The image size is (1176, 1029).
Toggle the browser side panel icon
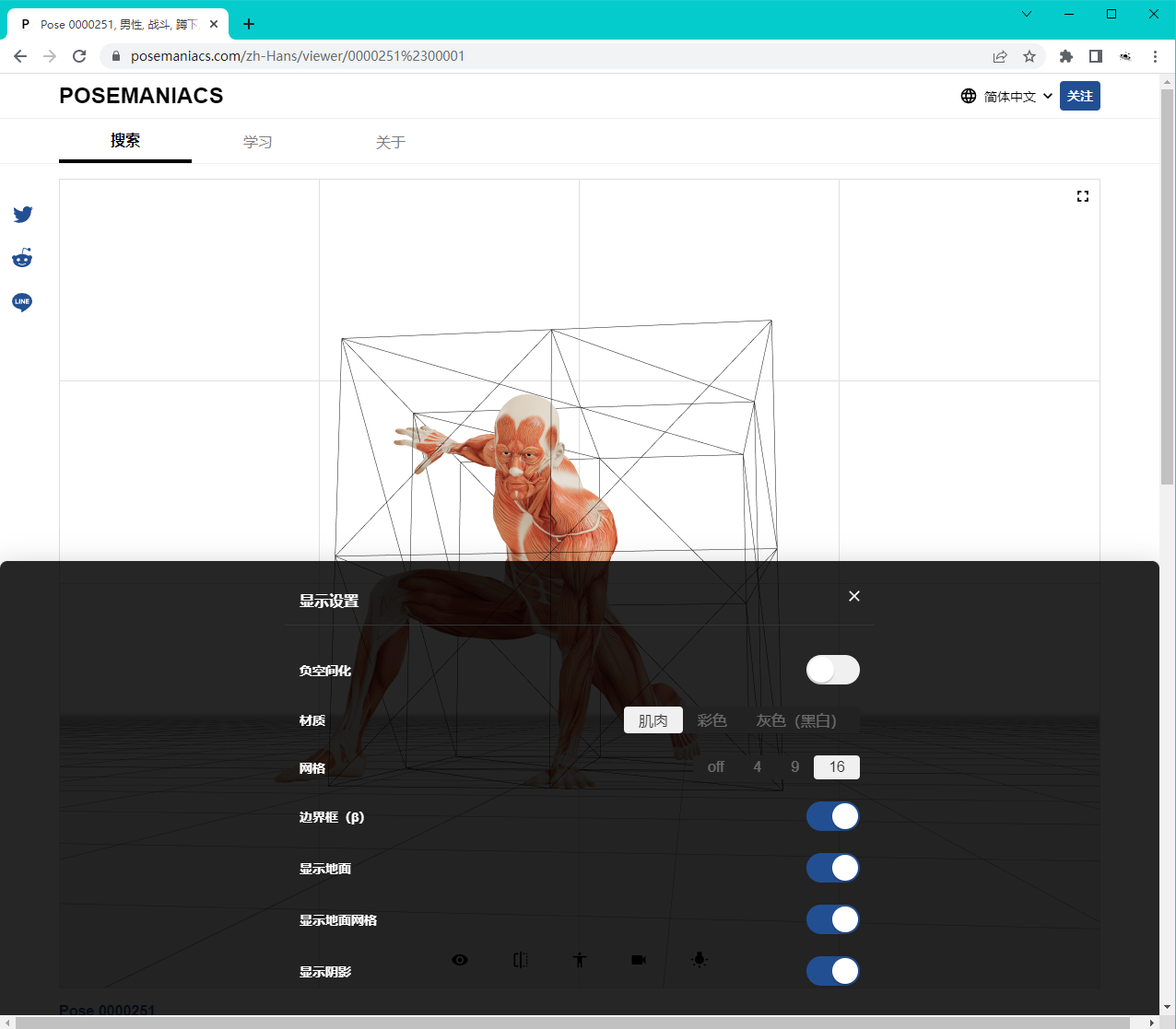pos(1096,56)
